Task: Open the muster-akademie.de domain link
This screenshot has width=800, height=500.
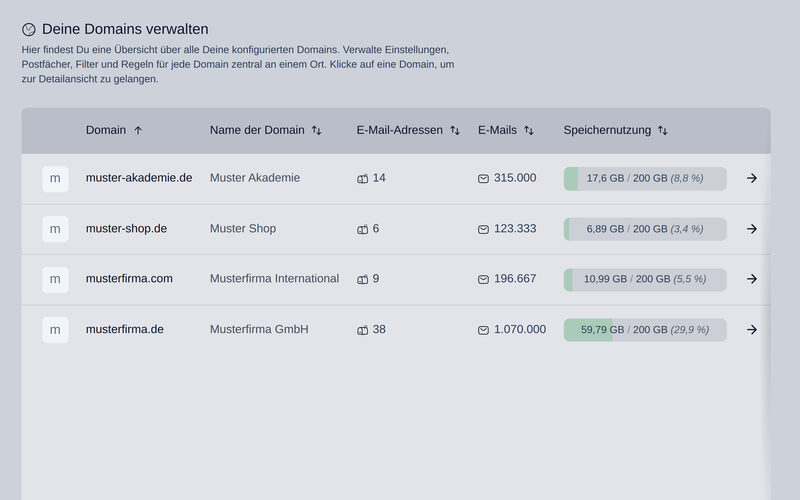Action: tap(139, 178)
